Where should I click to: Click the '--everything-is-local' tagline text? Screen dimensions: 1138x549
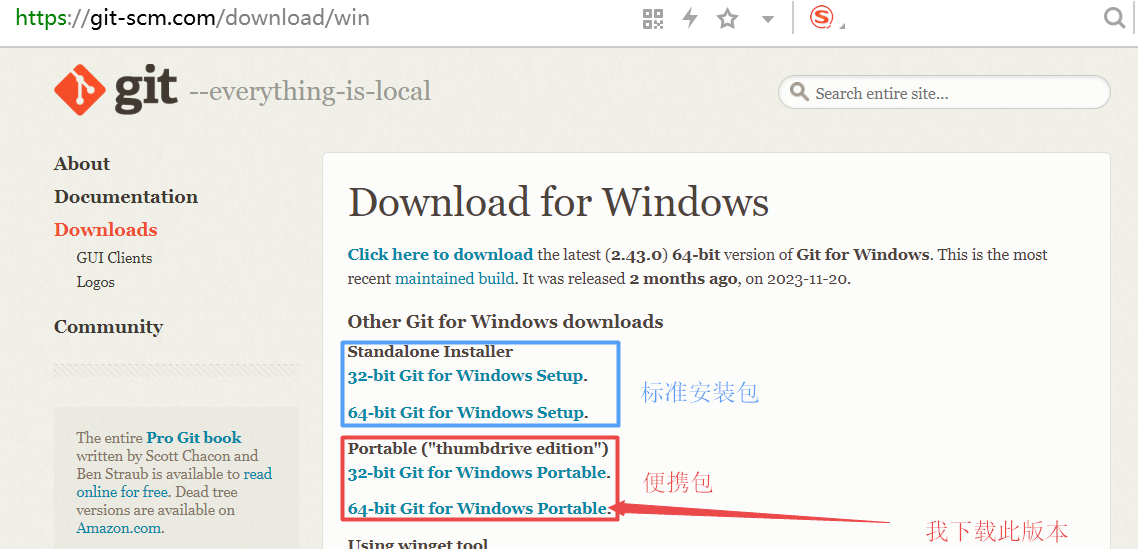pos(310,92)
